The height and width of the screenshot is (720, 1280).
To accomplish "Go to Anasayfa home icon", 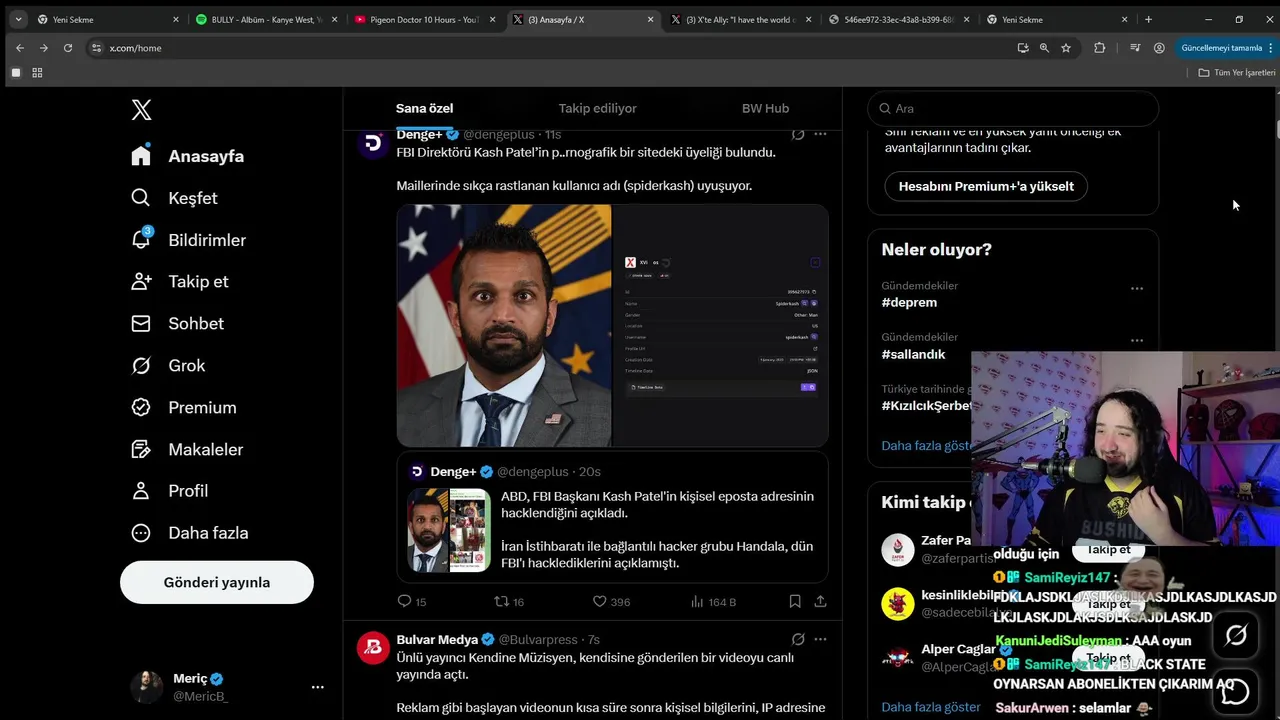I will coord(141,156).
